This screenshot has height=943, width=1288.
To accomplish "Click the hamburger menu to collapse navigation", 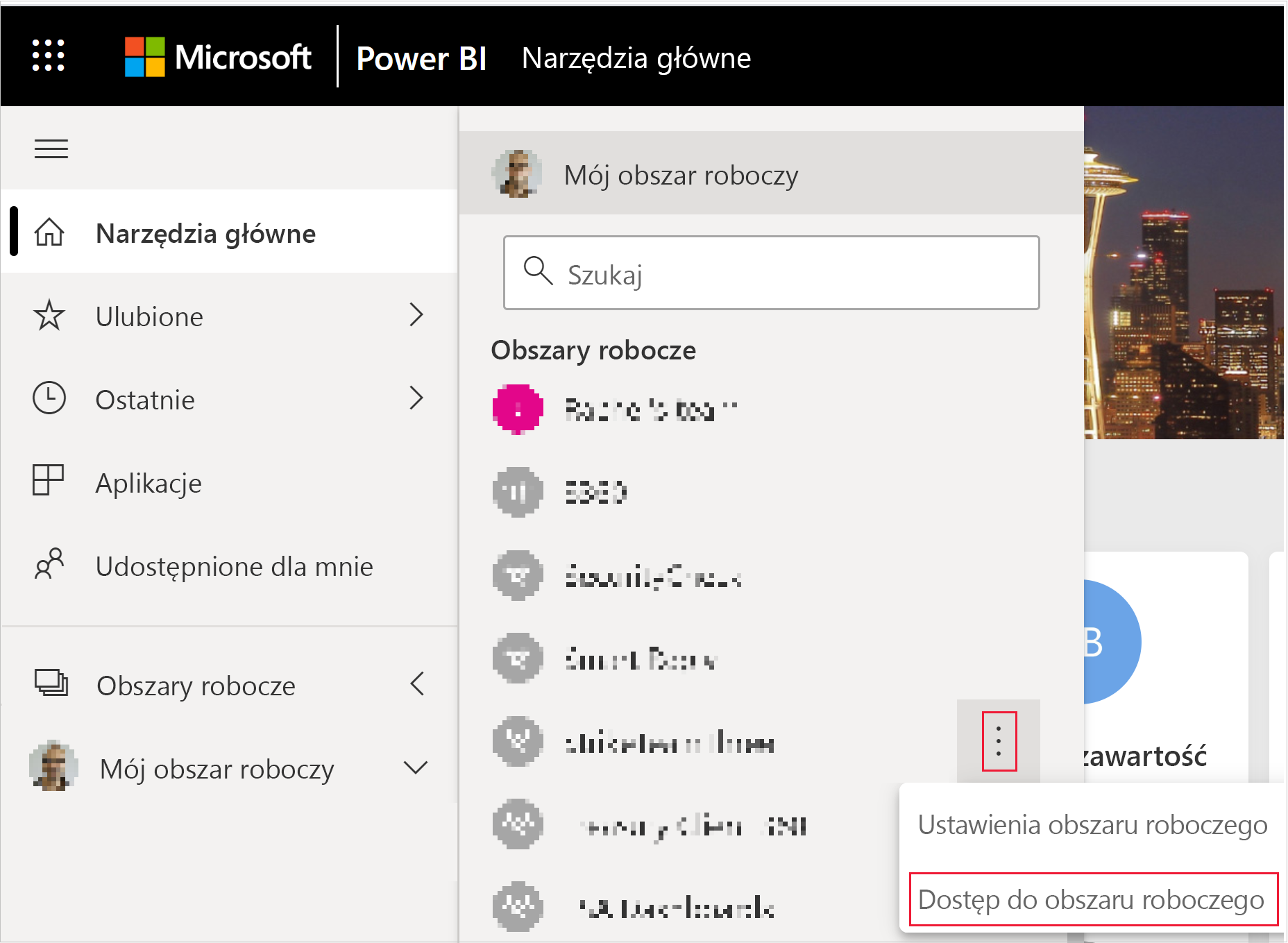I will pyautogui.click(x=51, y=148).
